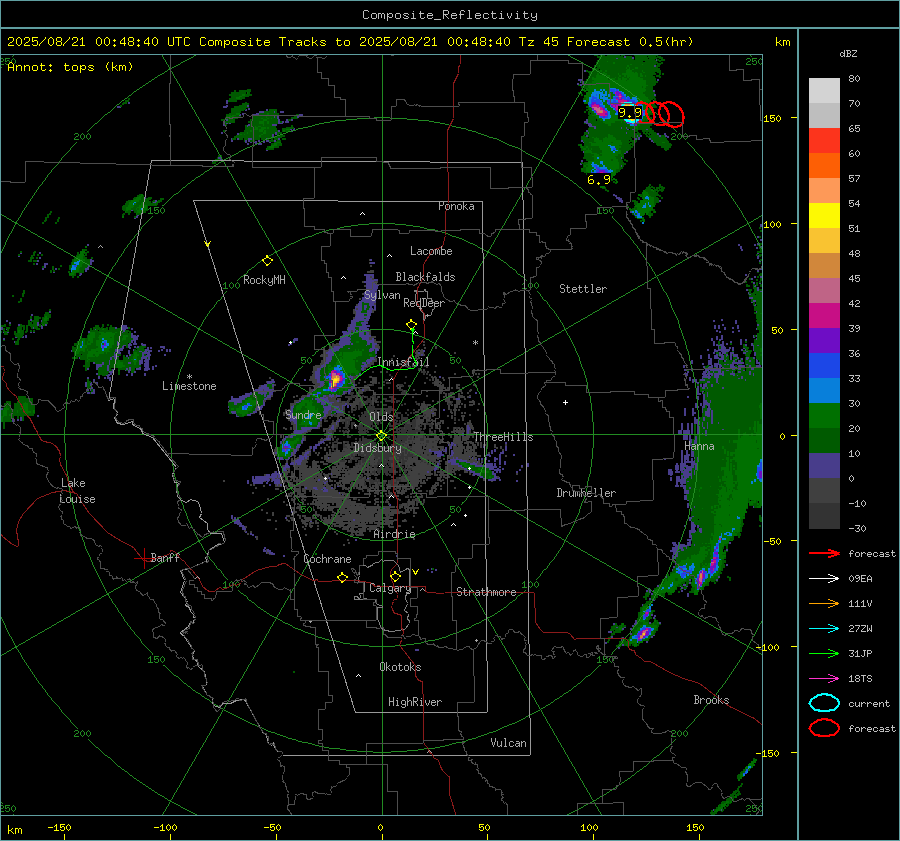Click the yellow diamond marker at Cochrane
The image size is (900, 841).
[342, 577]
